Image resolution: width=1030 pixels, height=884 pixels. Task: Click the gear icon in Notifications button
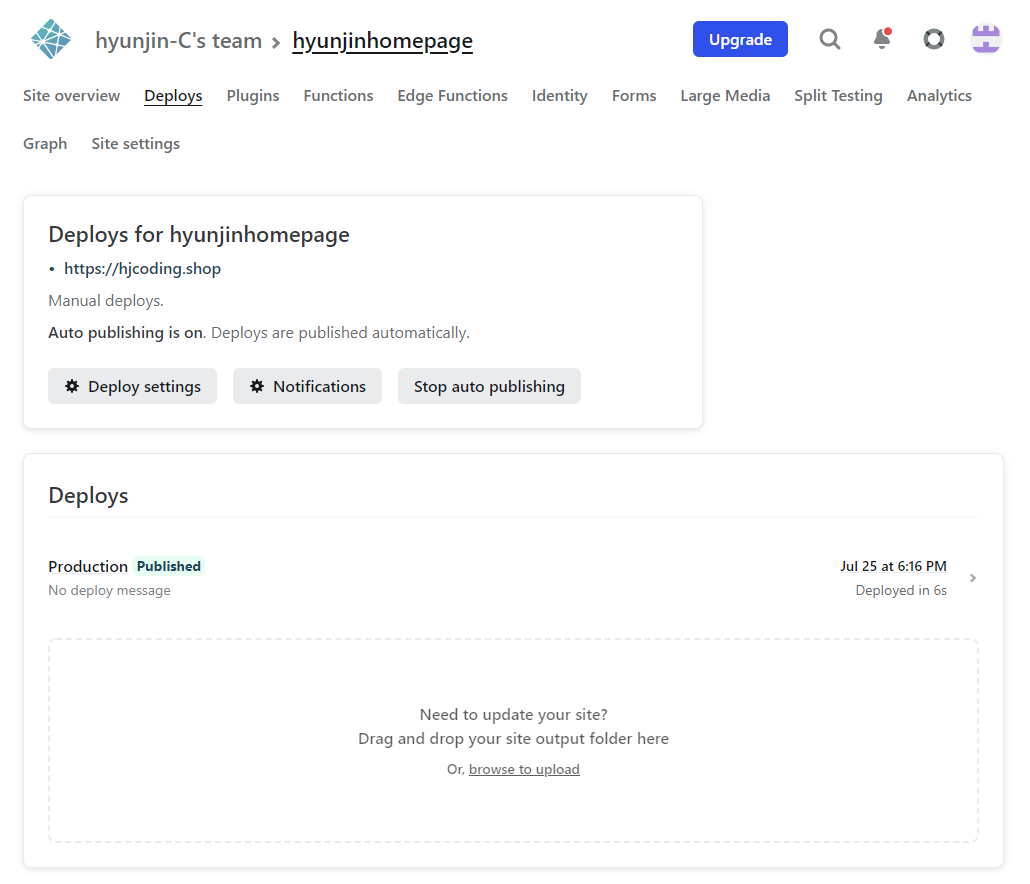tap(257, 386)
